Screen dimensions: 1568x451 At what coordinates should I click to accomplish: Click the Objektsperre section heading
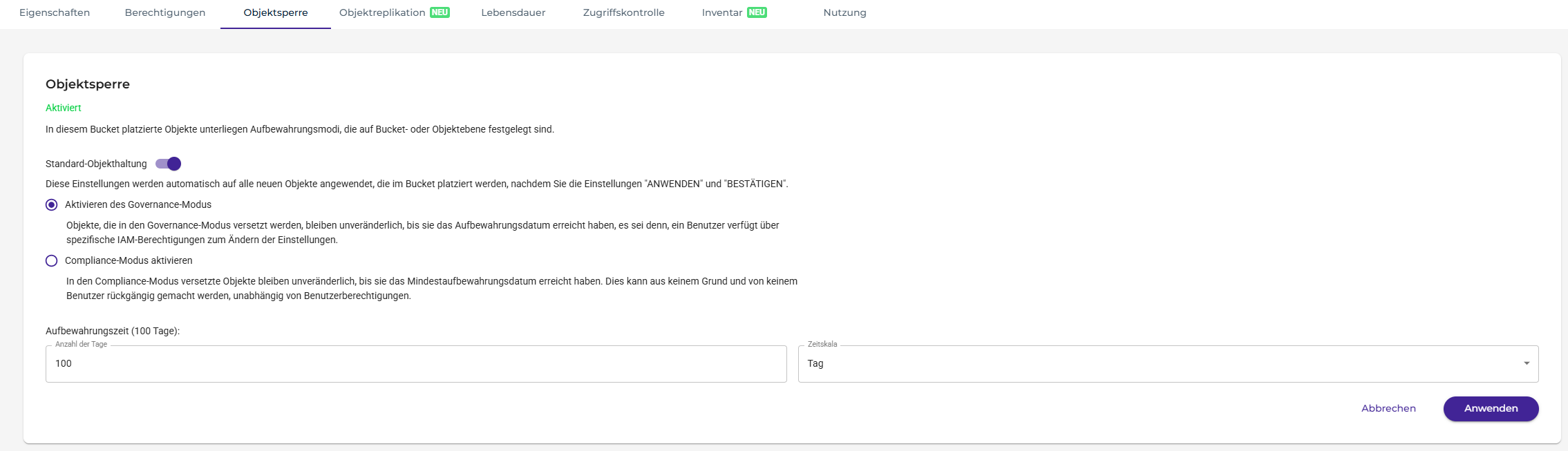(88, 84)
